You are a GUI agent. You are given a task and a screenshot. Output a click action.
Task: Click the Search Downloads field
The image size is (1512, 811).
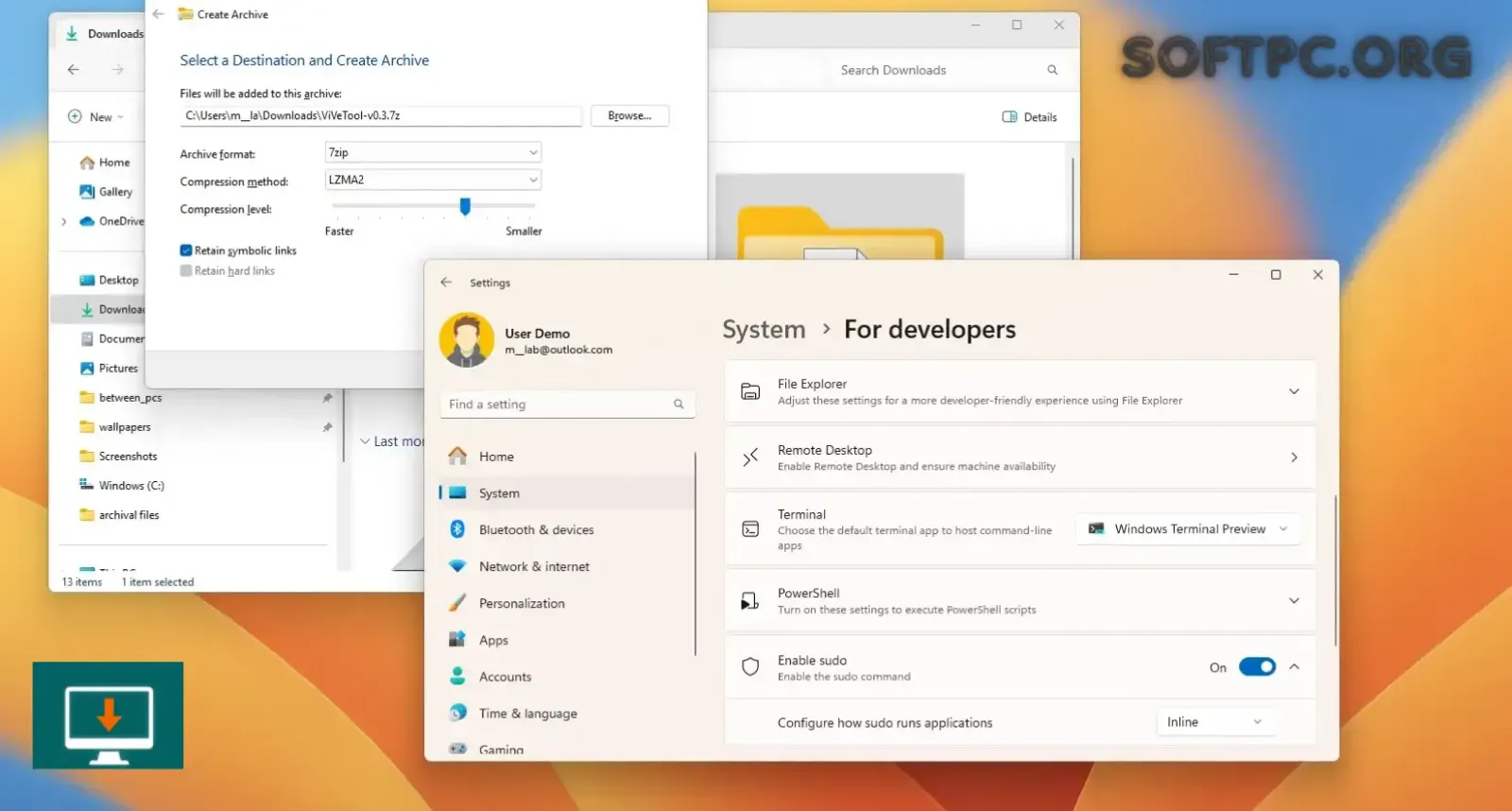pyautogui.click(x=943, y=70)
